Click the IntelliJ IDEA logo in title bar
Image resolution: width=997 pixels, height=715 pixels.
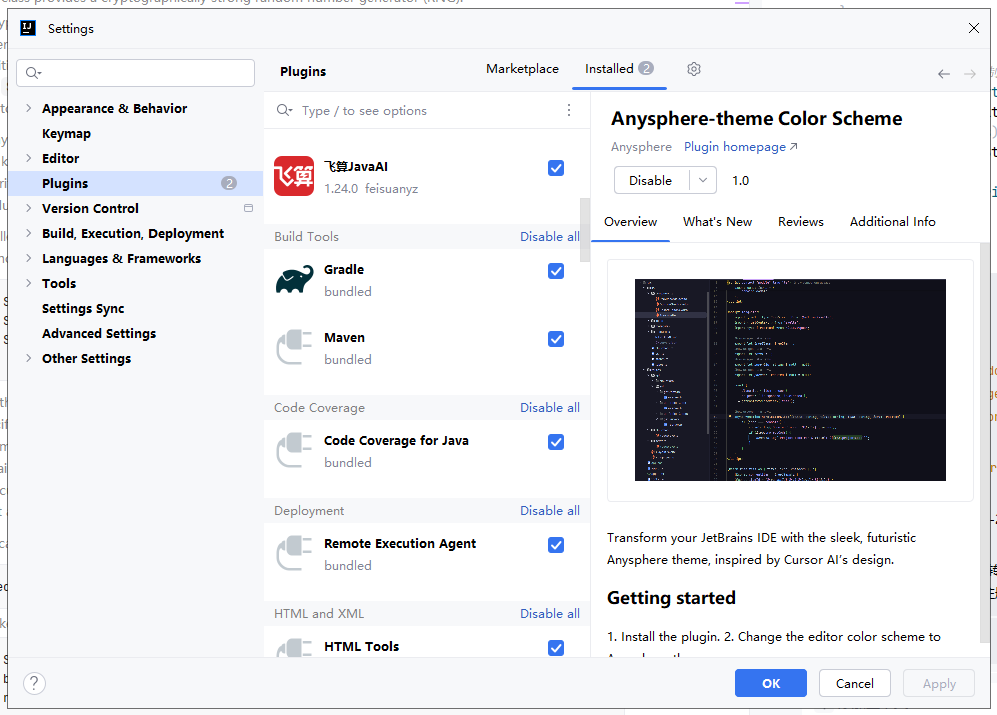pos(28,28)
